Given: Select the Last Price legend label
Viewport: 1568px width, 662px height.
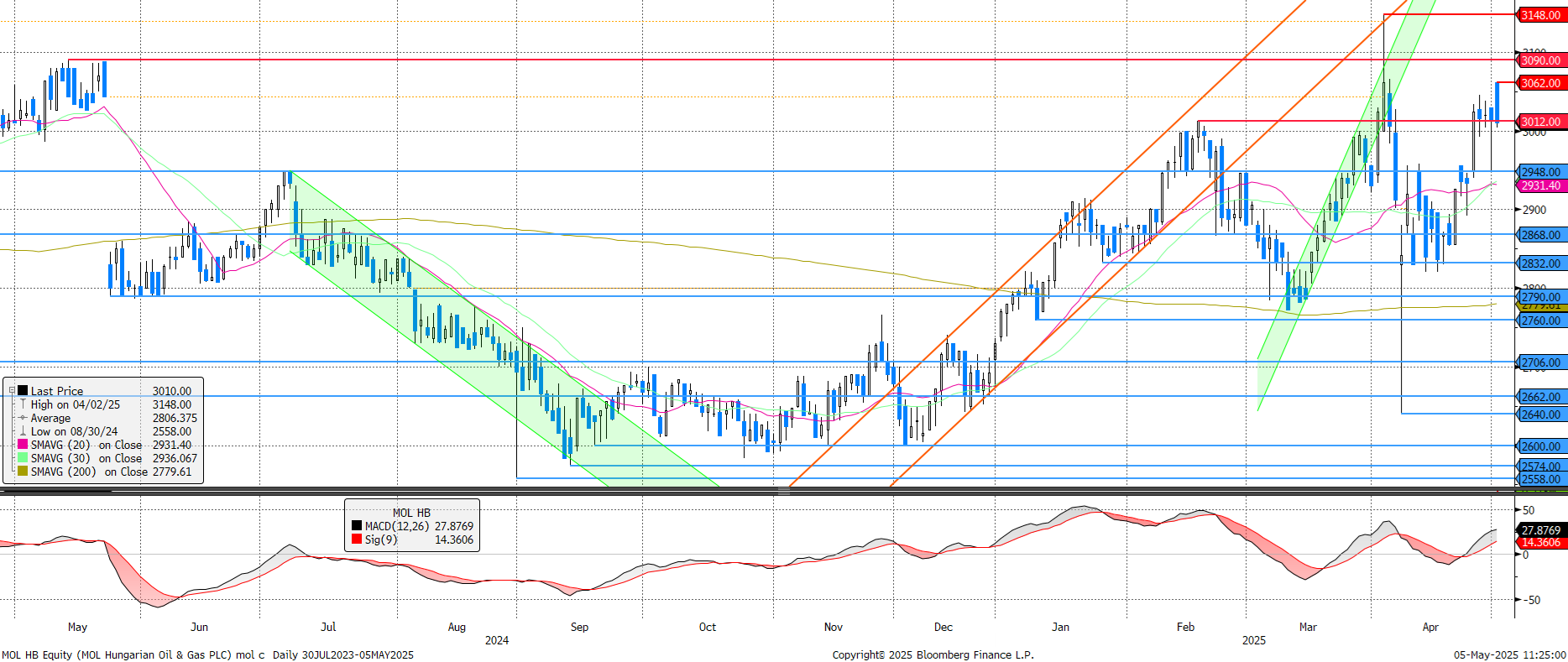Looking at the screenshot, I should tap(57, 391).
